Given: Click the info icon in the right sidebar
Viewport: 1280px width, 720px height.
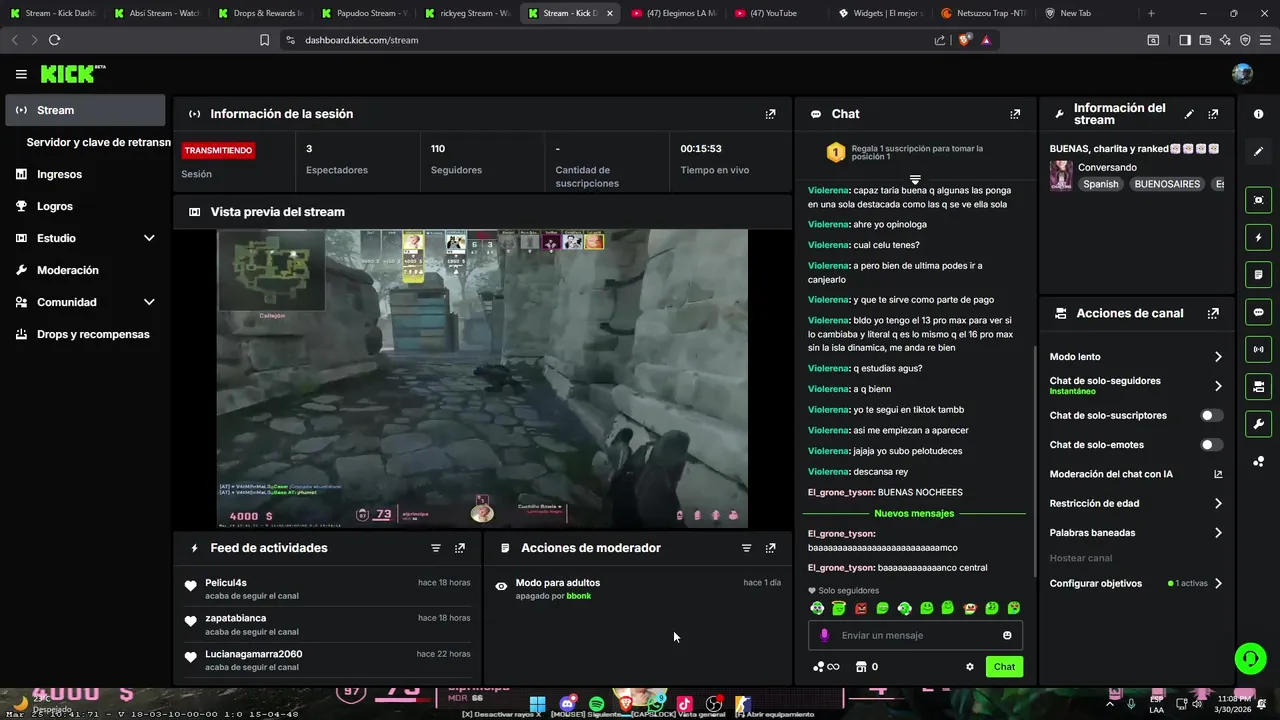Looking at the screenshot, I should pyautogui.click(x=1258, y=114).
